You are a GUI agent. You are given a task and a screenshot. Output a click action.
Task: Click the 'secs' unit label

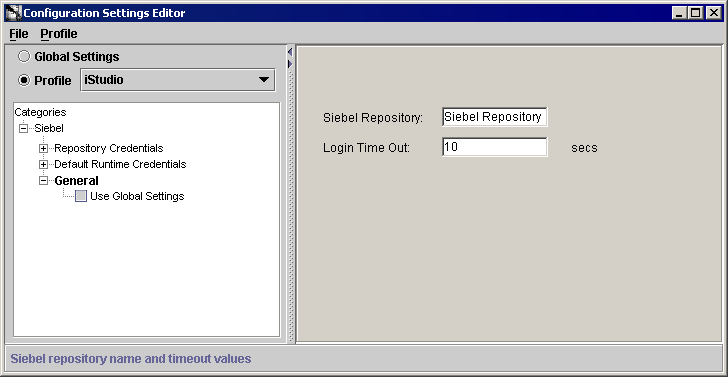[x=584, y=148]
